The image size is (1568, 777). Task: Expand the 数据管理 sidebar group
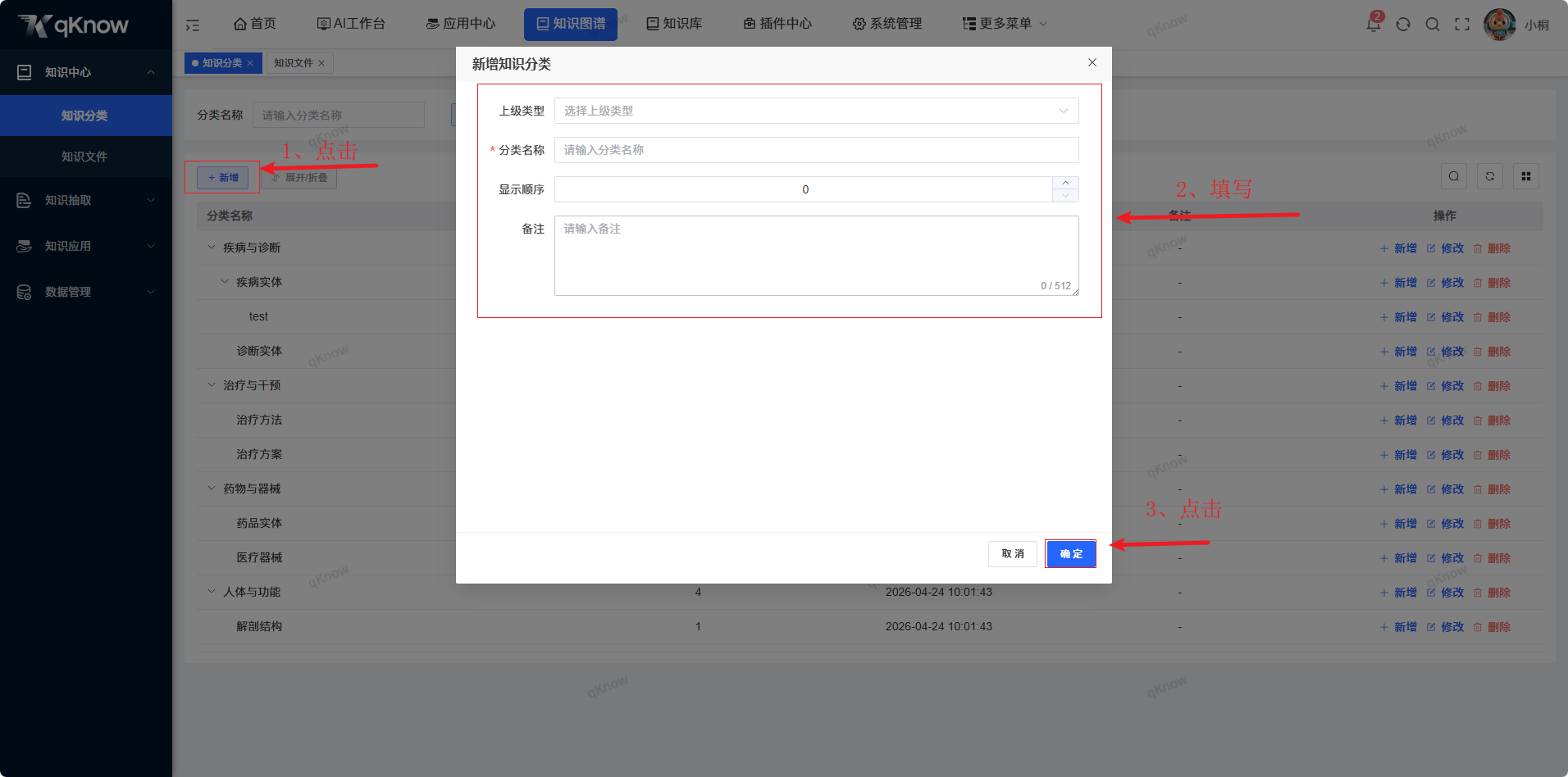click(x=86, y=292)
